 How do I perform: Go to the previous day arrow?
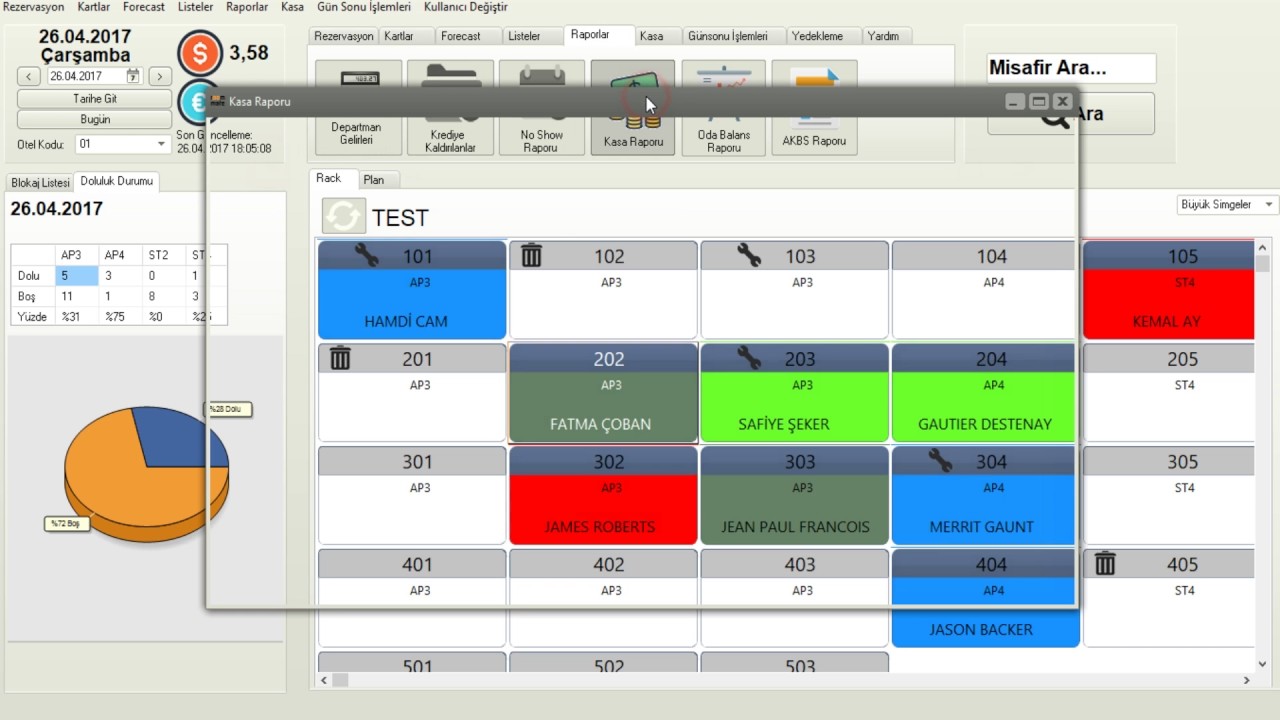[29, 76]
